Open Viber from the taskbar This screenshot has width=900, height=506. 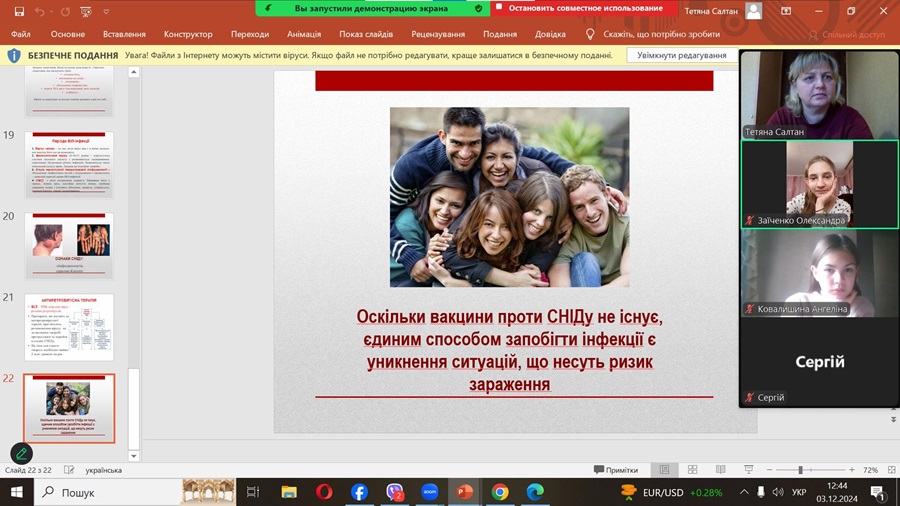(395, 492)
